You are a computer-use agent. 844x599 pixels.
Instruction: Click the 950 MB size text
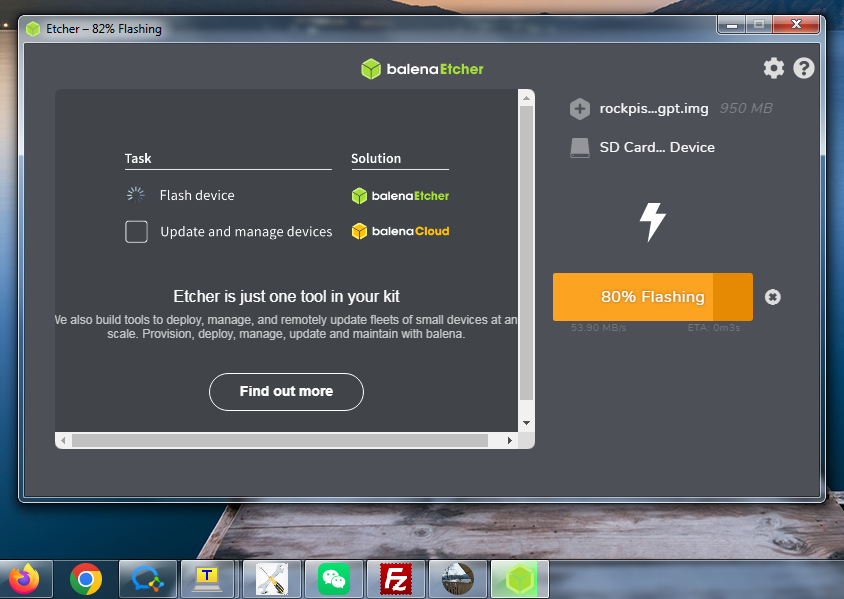746,108
